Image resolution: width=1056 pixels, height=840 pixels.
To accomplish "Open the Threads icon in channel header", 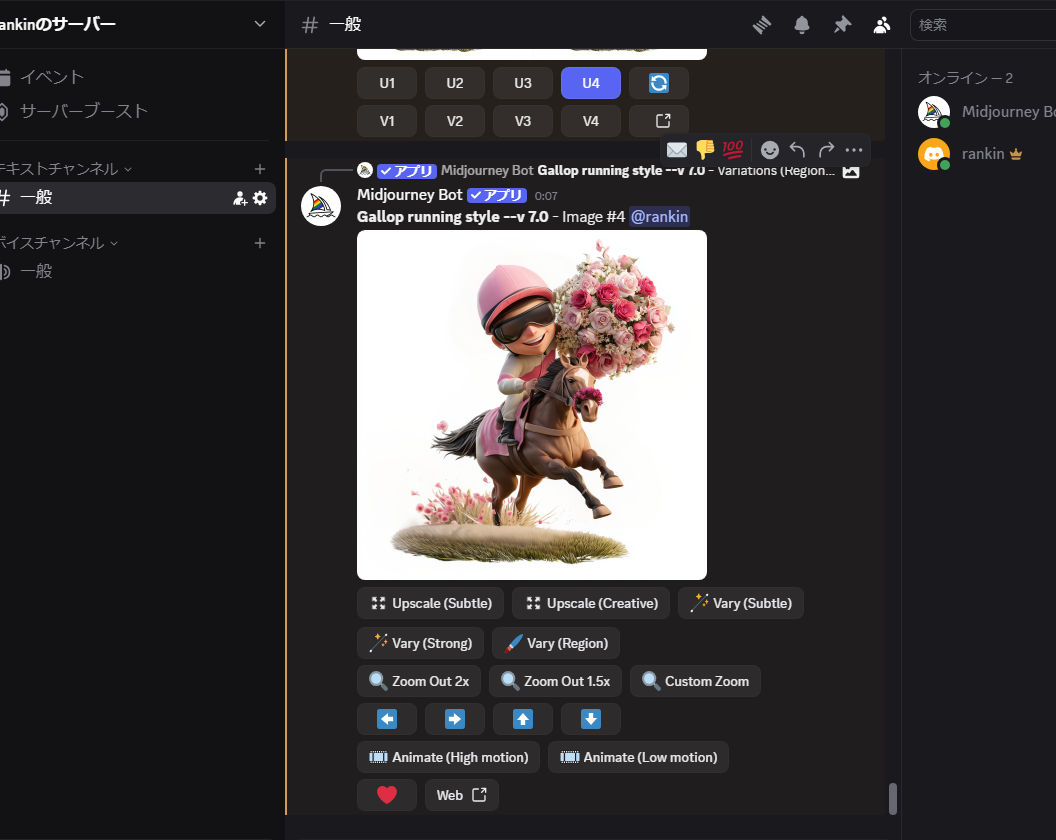I will [x=763, y=25].
